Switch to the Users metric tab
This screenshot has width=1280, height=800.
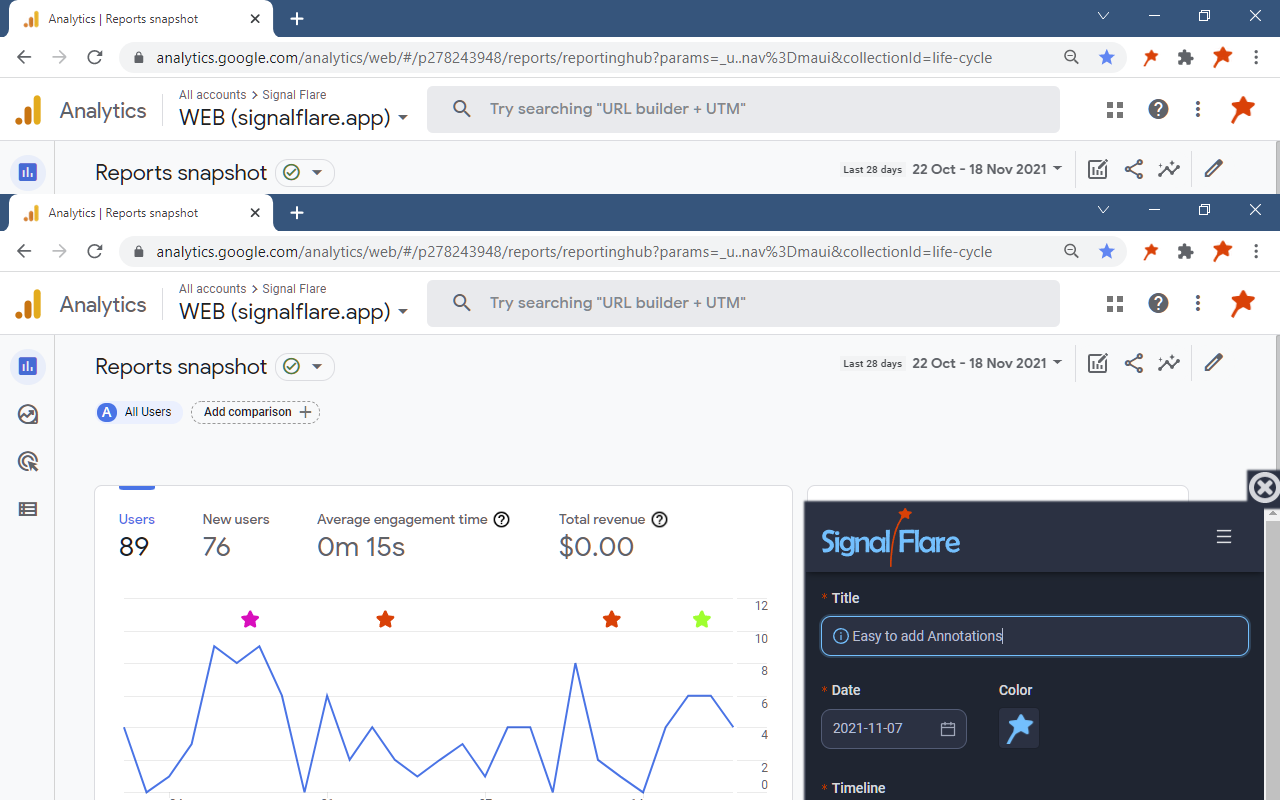click(136, 535)
